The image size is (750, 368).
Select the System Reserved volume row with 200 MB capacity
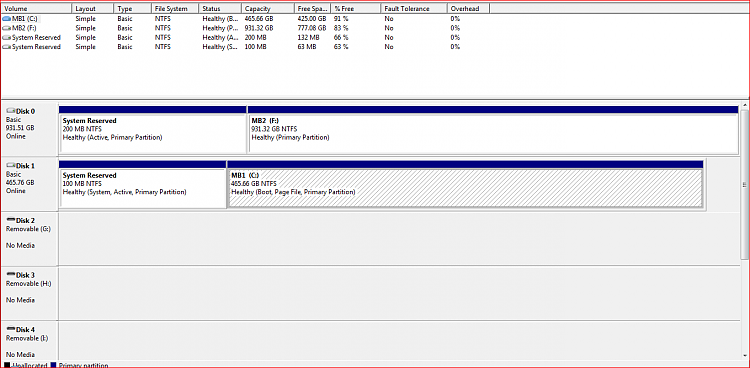pyautogui.click(x=245, y=37)
